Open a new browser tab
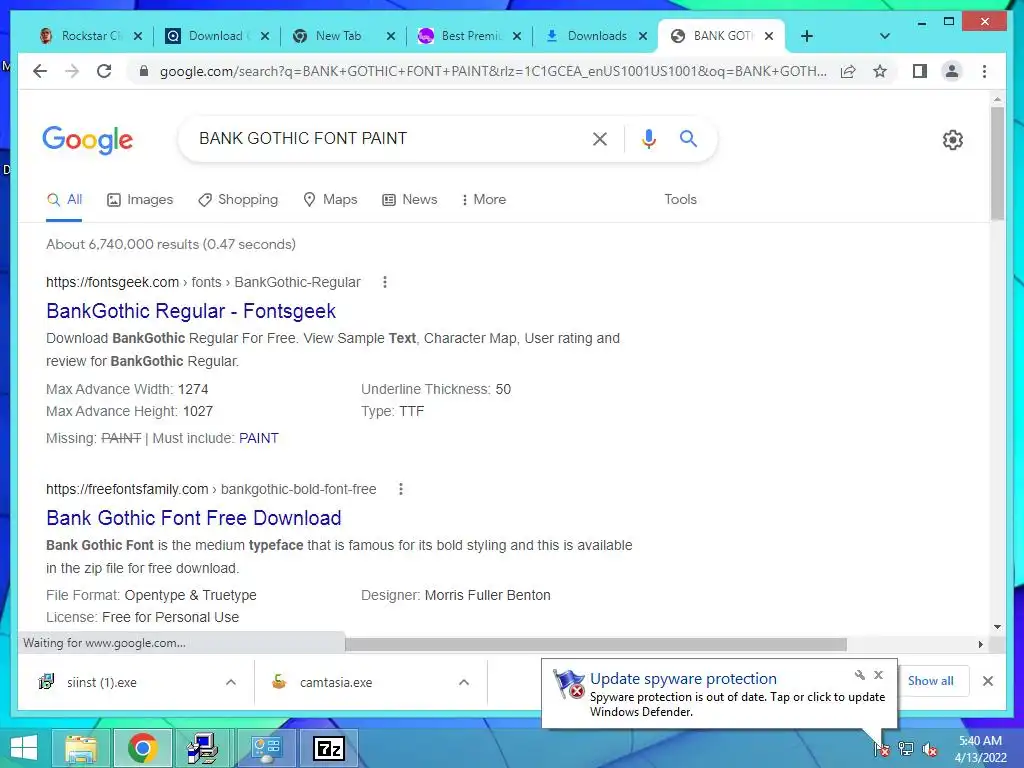The width and height of the screenshot is (1024, 768). point(807,36)
